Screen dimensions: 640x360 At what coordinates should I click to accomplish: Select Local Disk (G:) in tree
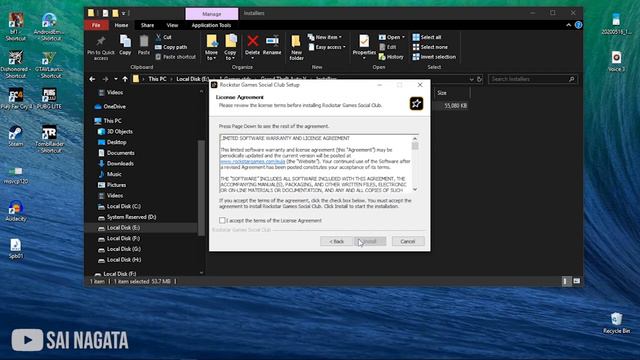pos(123,249)
